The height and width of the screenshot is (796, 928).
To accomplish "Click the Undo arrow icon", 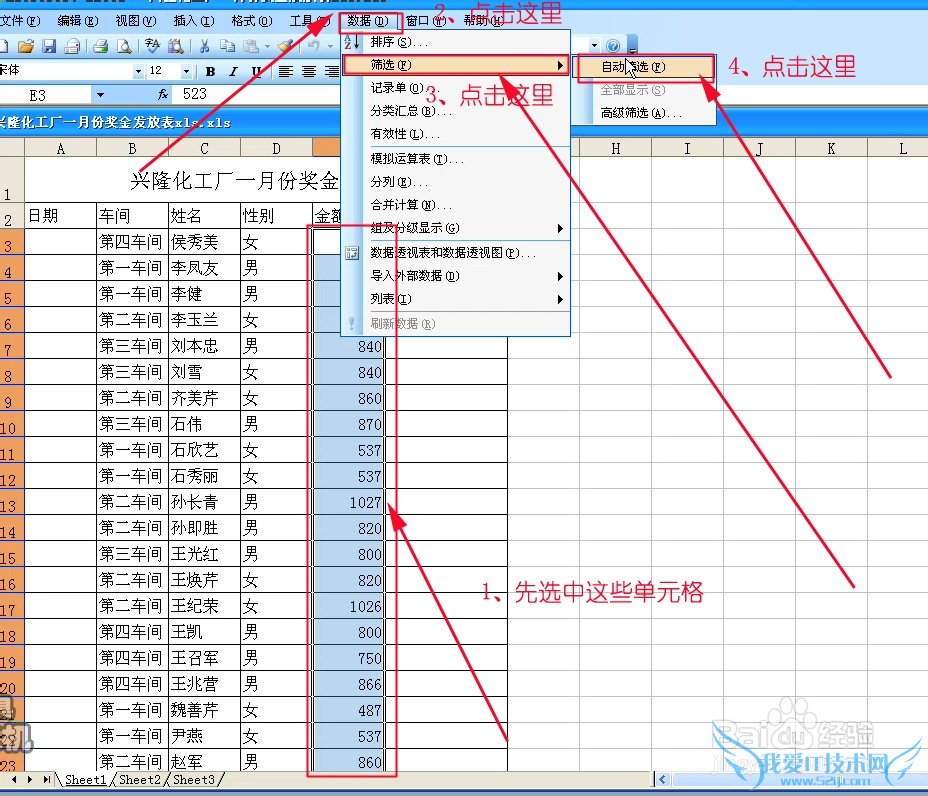I will pos(314,46).
